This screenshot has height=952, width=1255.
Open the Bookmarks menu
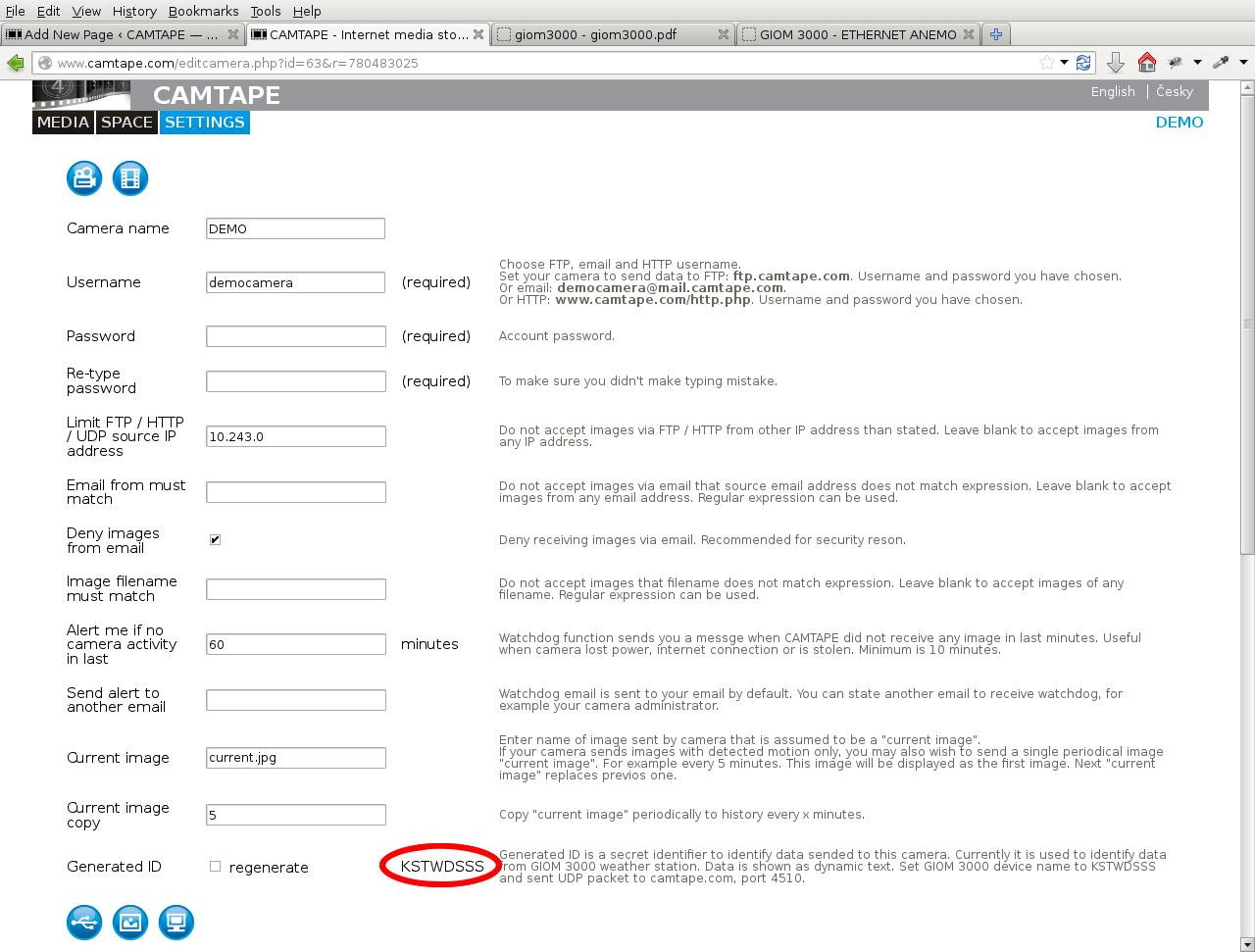(203, 11)
